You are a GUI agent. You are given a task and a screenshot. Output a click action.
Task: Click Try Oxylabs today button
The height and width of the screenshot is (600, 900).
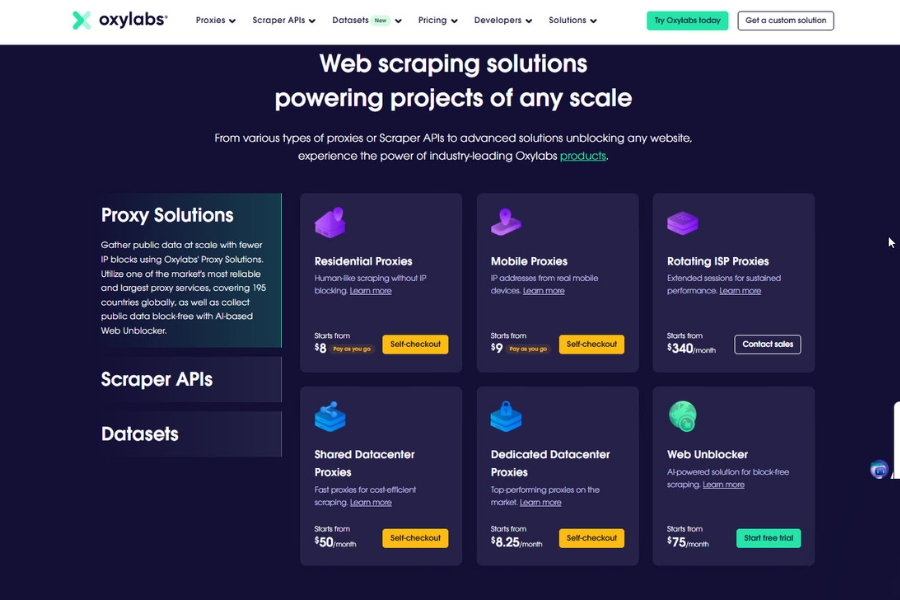[687, 20]
